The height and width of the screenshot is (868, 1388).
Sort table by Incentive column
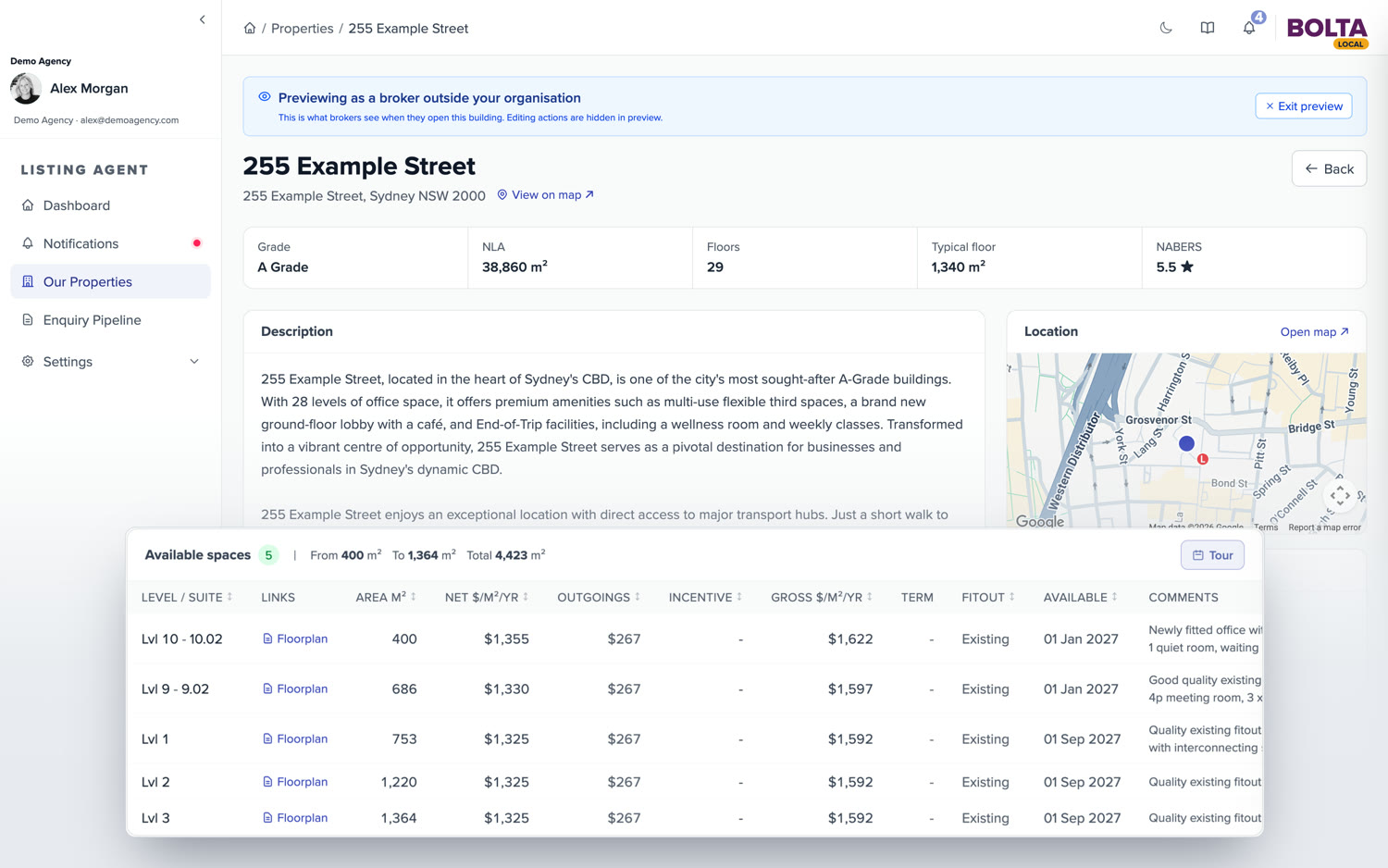[x=705, y=598]
